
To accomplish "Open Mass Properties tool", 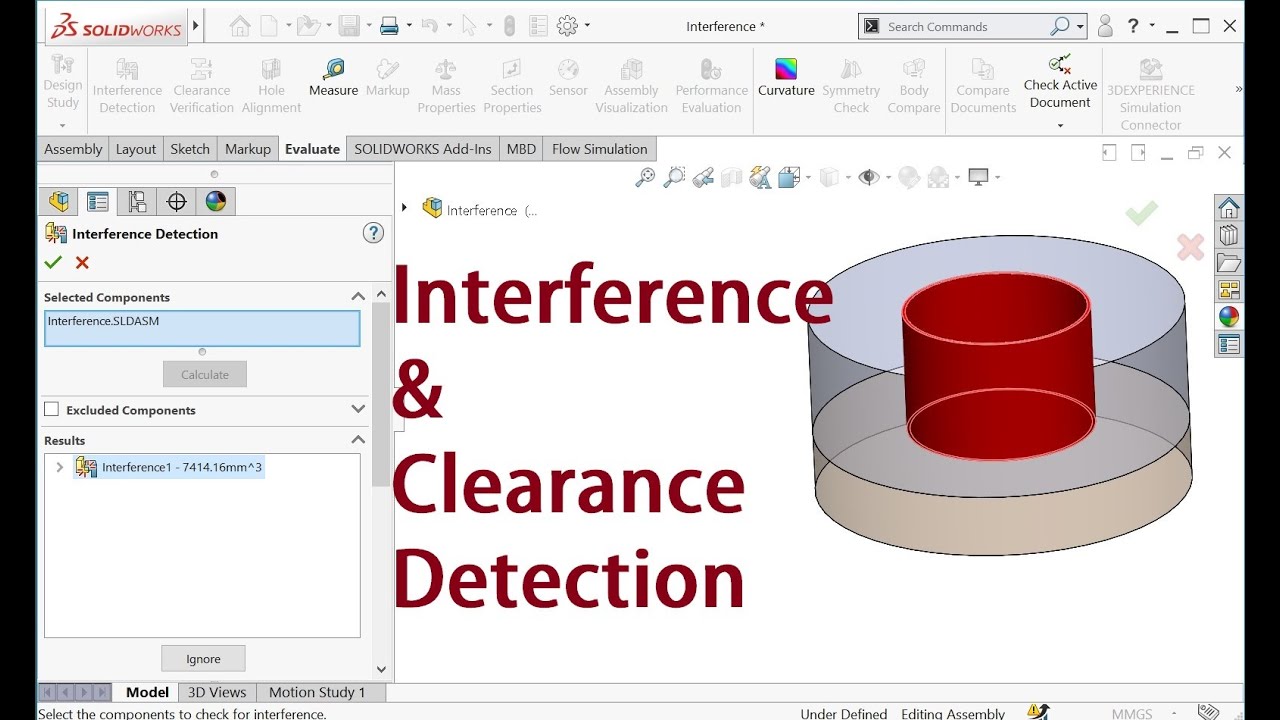I will [x=446, y=85].
